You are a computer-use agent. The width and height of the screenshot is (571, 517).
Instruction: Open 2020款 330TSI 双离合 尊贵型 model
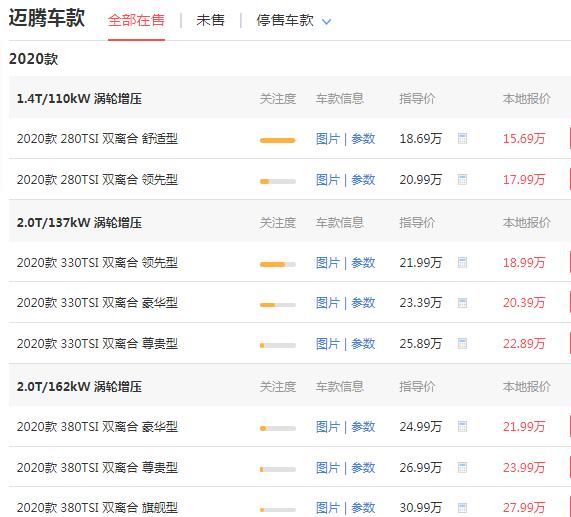(x=97, y=343)
